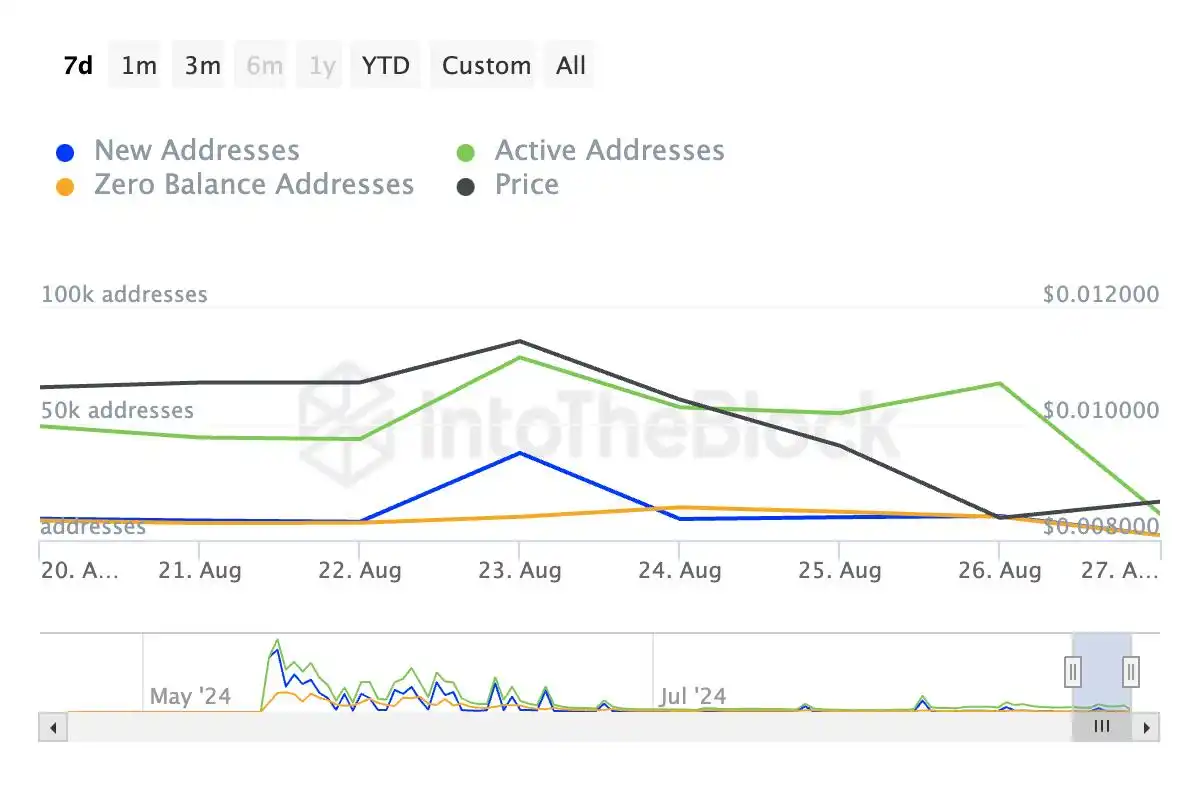This screenshot has width=1200, height=800.
Task: Switch to the 3m time range
Action: (x=203, y=66)
